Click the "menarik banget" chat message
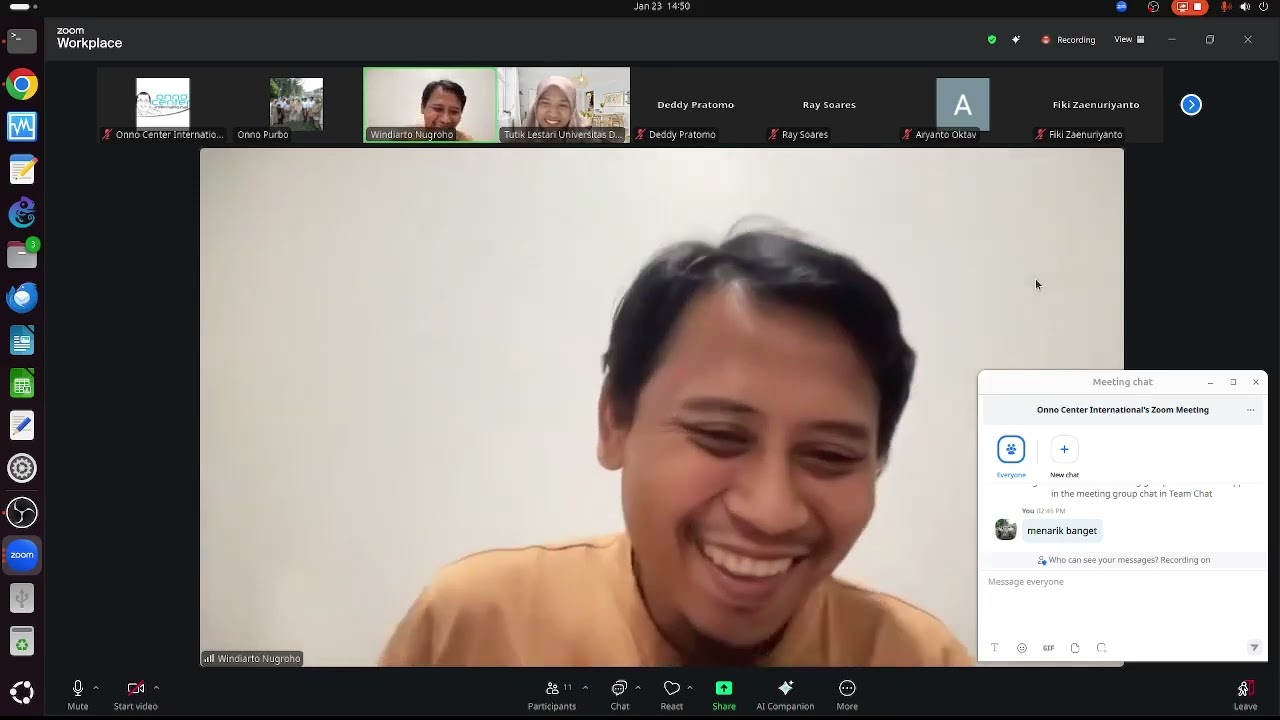The width and height of the screenshot is (1280, 720). click(x=1062, y=531)
